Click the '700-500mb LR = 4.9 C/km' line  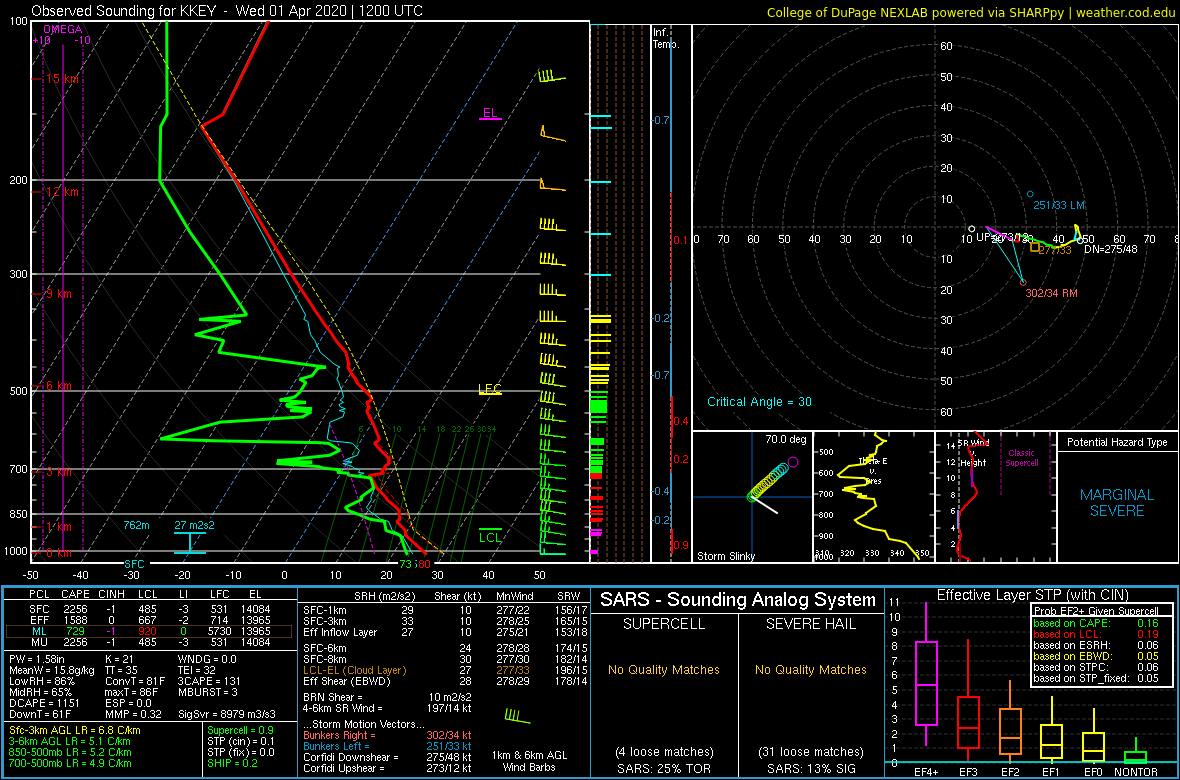point(70,763)
